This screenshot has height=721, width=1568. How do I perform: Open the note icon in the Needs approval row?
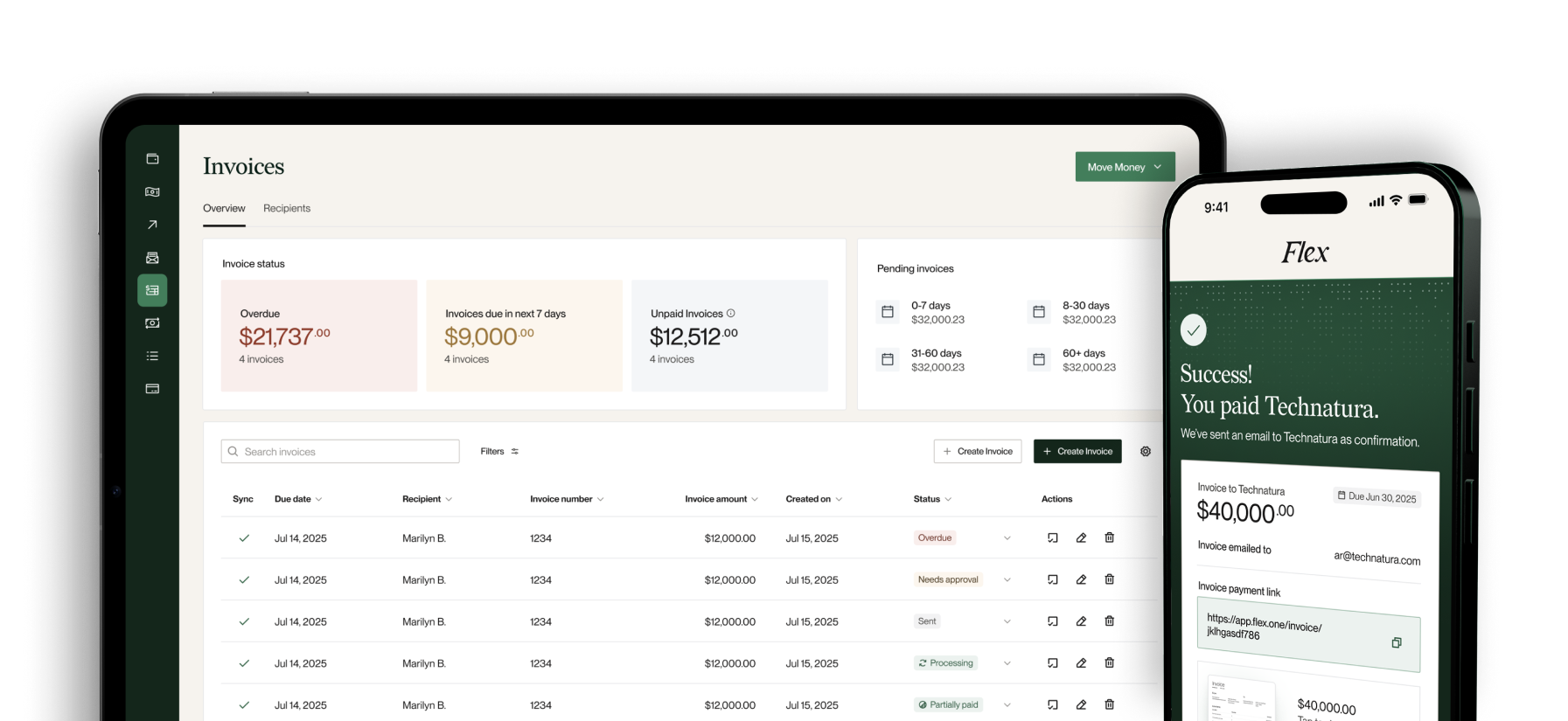click(1053, 580)
